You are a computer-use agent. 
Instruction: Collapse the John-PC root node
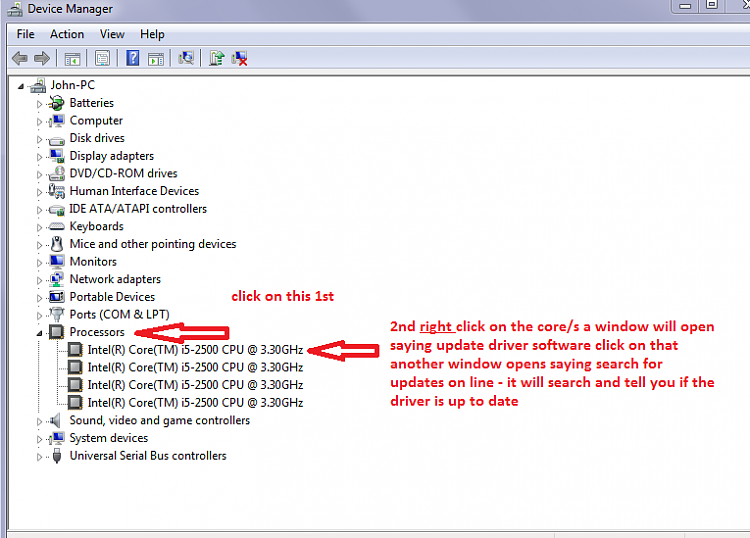point(21,87)
